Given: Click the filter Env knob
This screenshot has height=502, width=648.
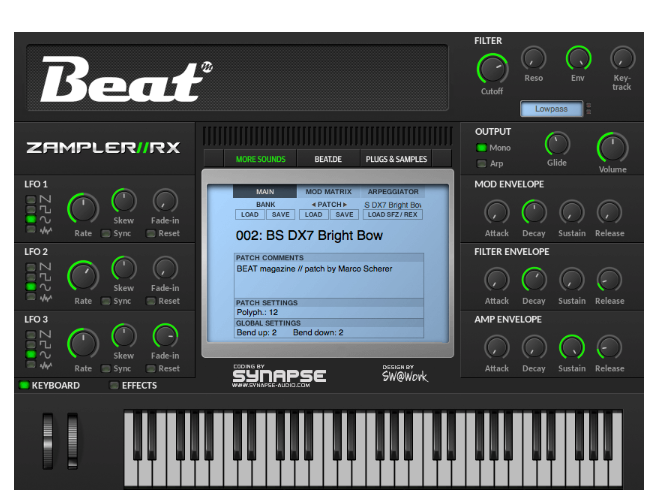Looking at the screenshot, I should point(578,59).
